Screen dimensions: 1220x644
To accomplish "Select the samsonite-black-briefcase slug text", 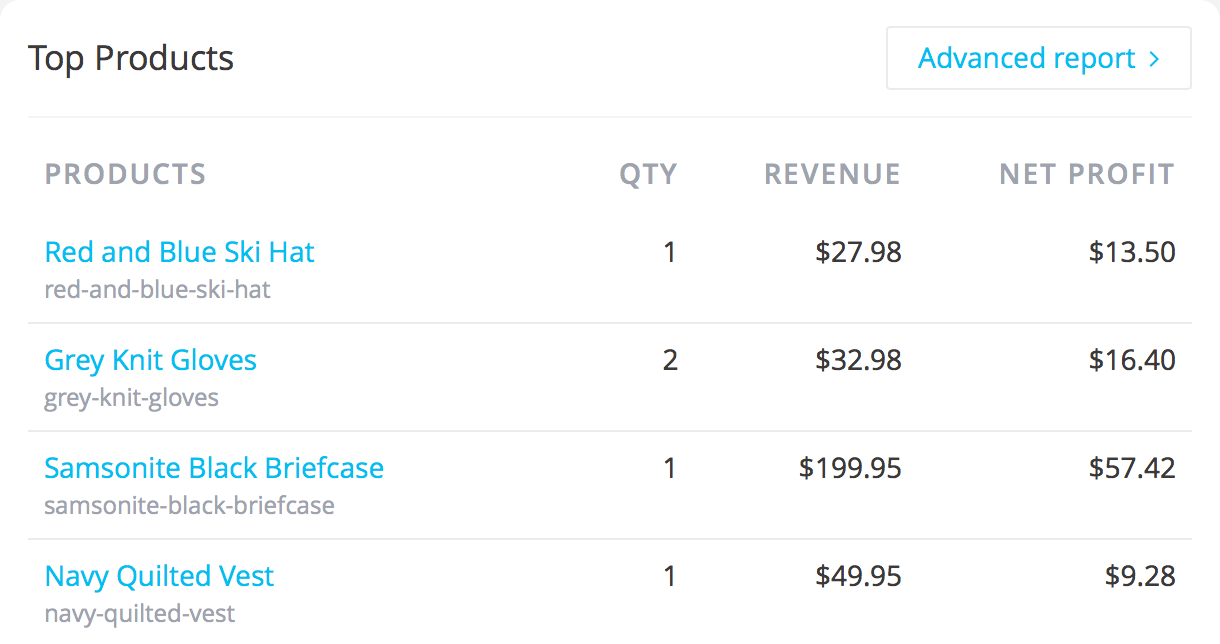I will point(190,505).
